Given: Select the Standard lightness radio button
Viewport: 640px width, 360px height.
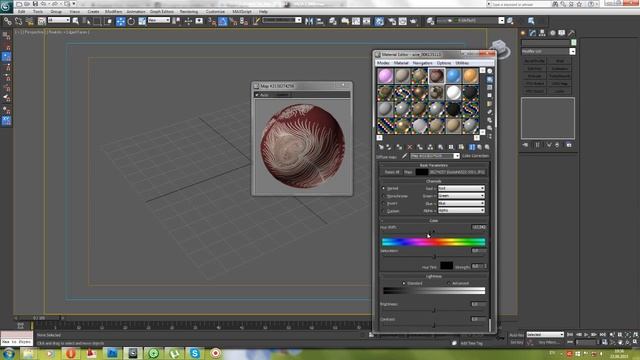Looking at the screenshot, I should coord(404,283).
